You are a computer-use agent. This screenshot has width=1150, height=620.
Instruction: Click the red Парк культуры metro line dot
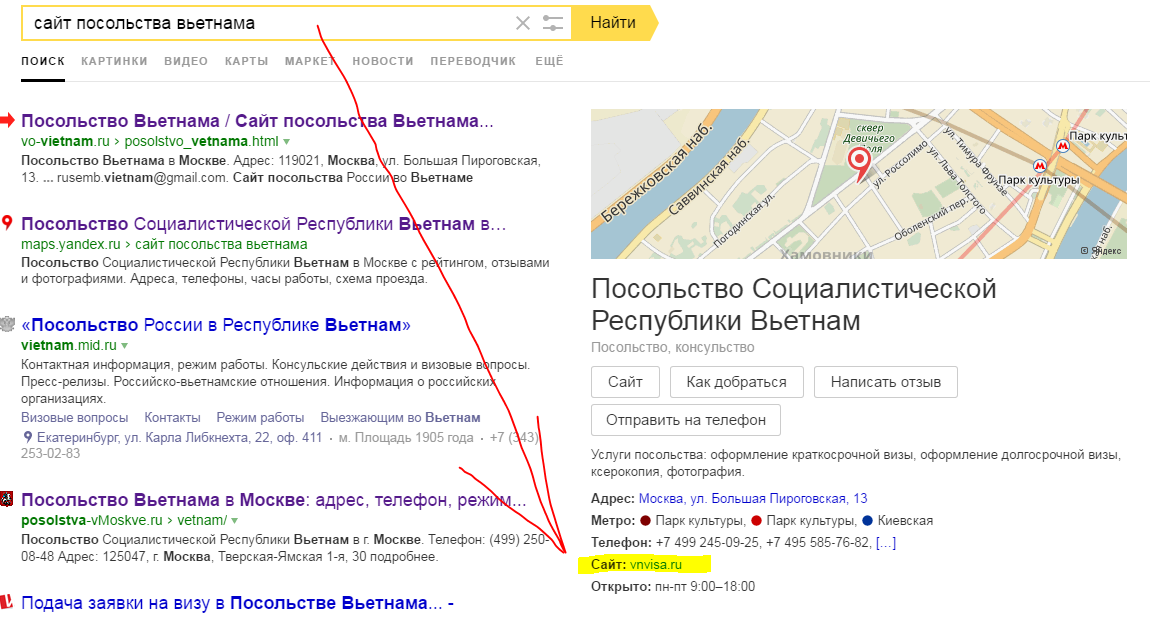757,521
